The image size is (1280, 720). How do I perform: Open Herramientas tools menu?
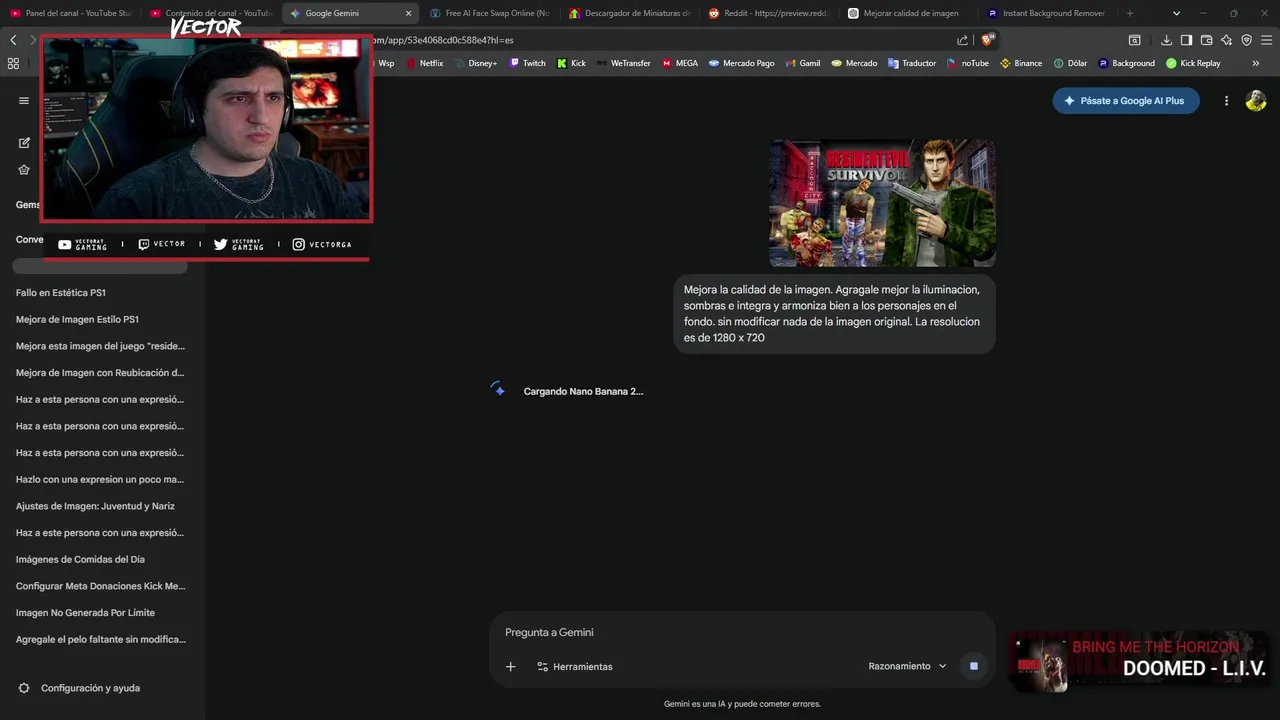[x=574, y=666]
